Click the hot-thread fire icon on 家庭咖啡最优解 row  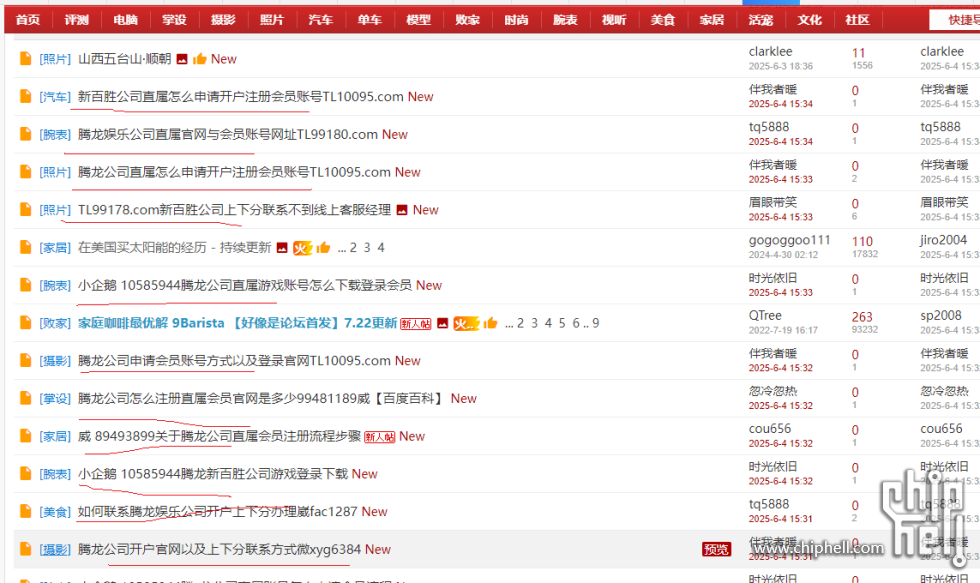[x=466, y=323]
